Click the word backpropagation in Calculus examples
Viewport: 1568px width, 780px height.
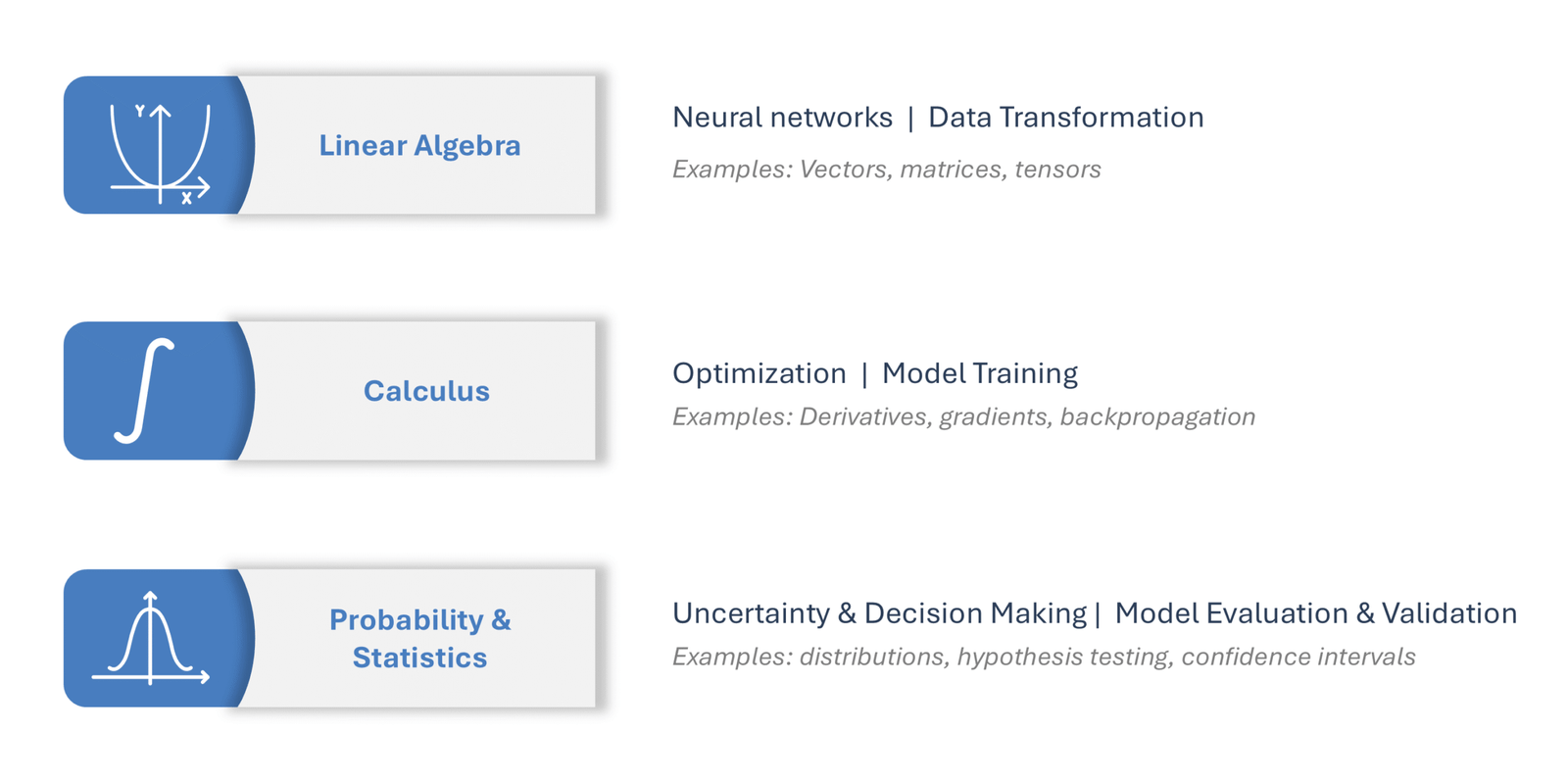[x=1157, y=417]
